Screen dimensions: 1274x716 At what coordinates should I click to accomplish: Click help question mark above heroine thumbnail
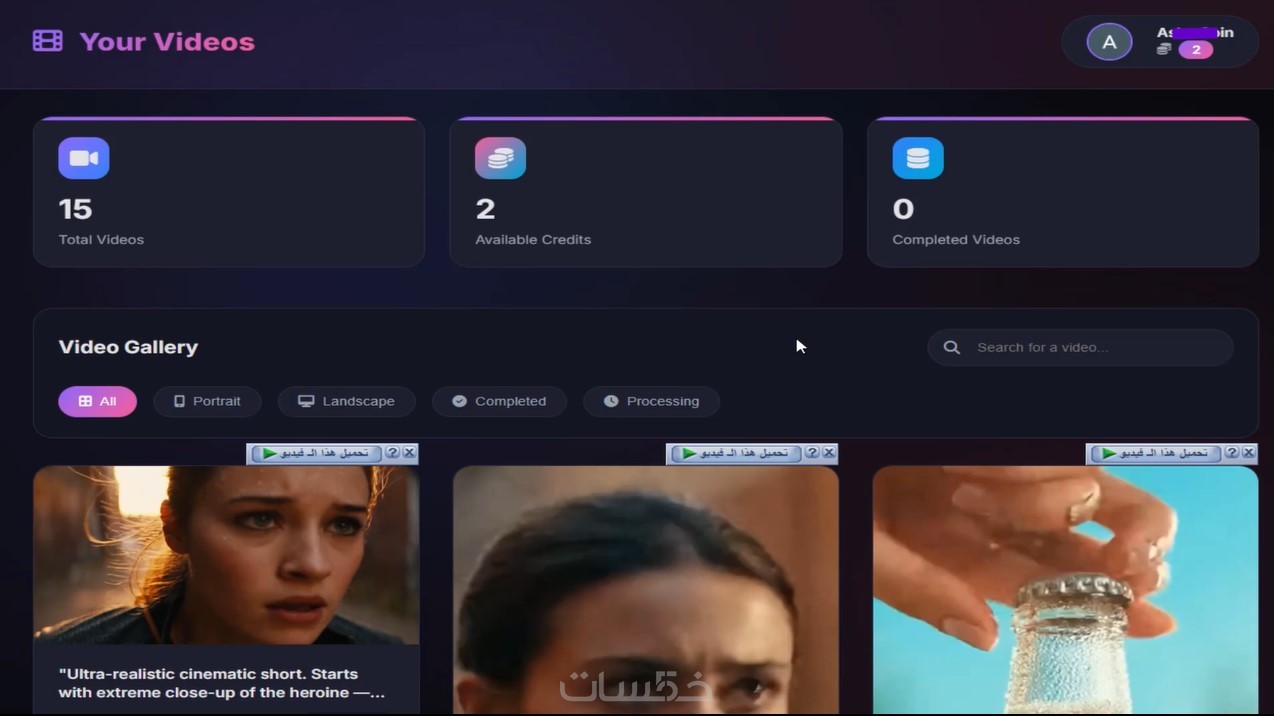393,453
